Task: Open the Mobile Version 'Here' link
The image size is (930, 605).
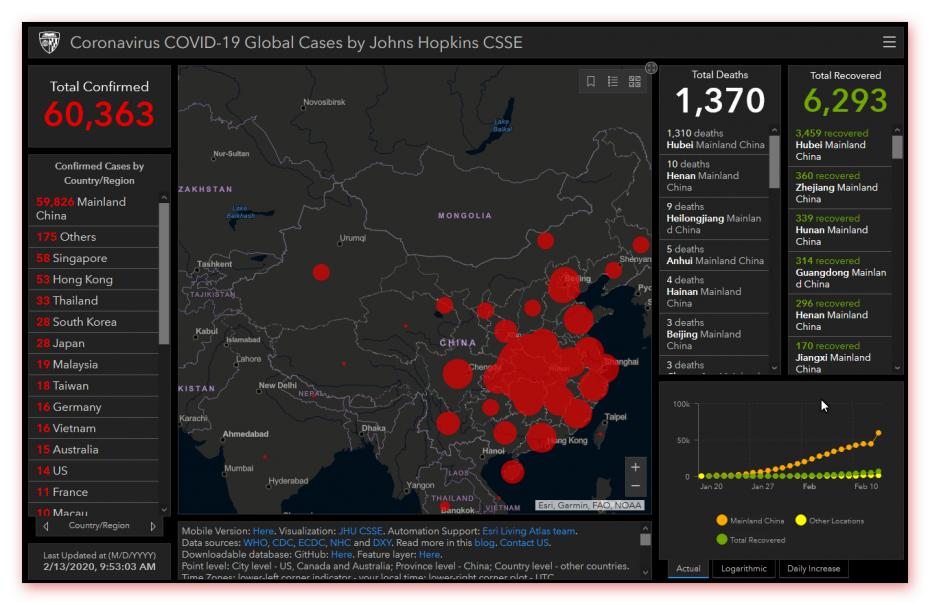Action: (263, 531)
